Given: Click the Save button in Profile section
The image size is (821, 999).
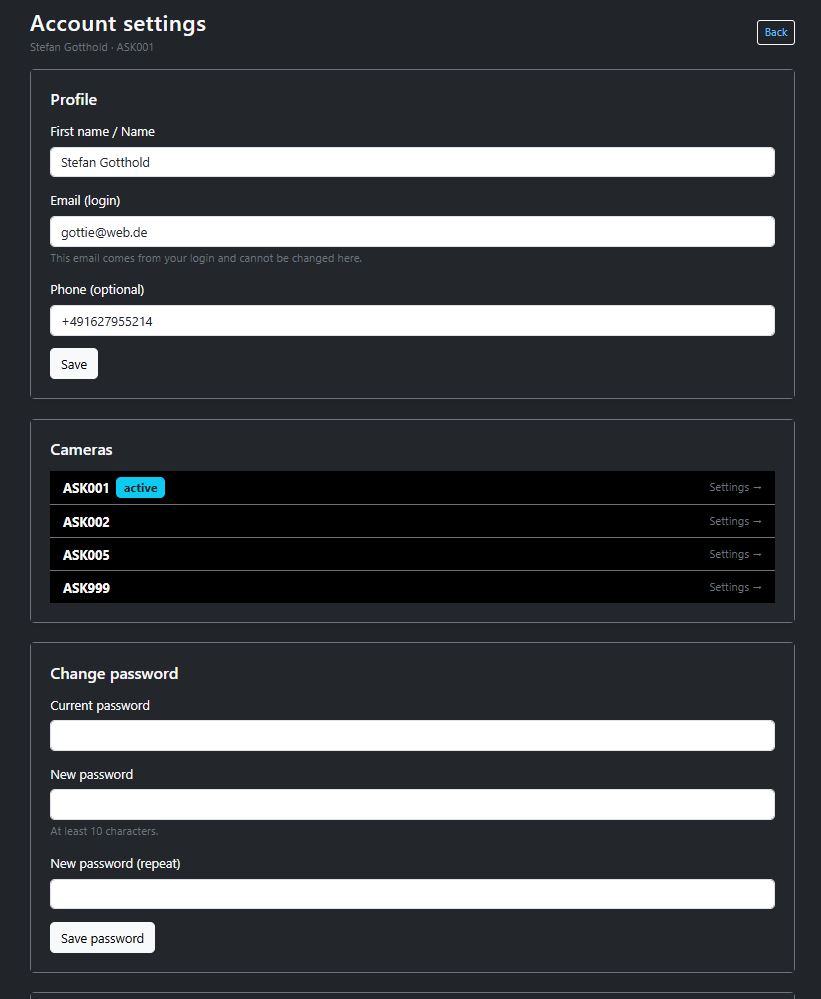Looking at the screenshot, I should [x=73, y=363].
